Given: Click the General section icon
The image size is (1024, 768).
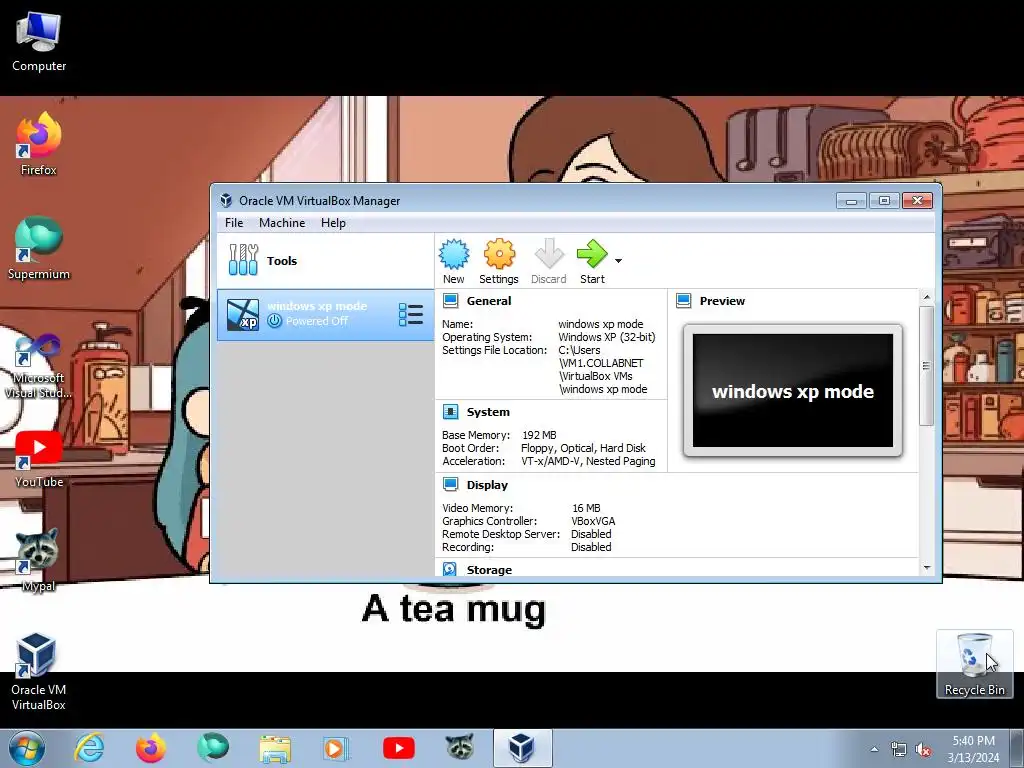Looking at the screenshot, I should point(451,300).
